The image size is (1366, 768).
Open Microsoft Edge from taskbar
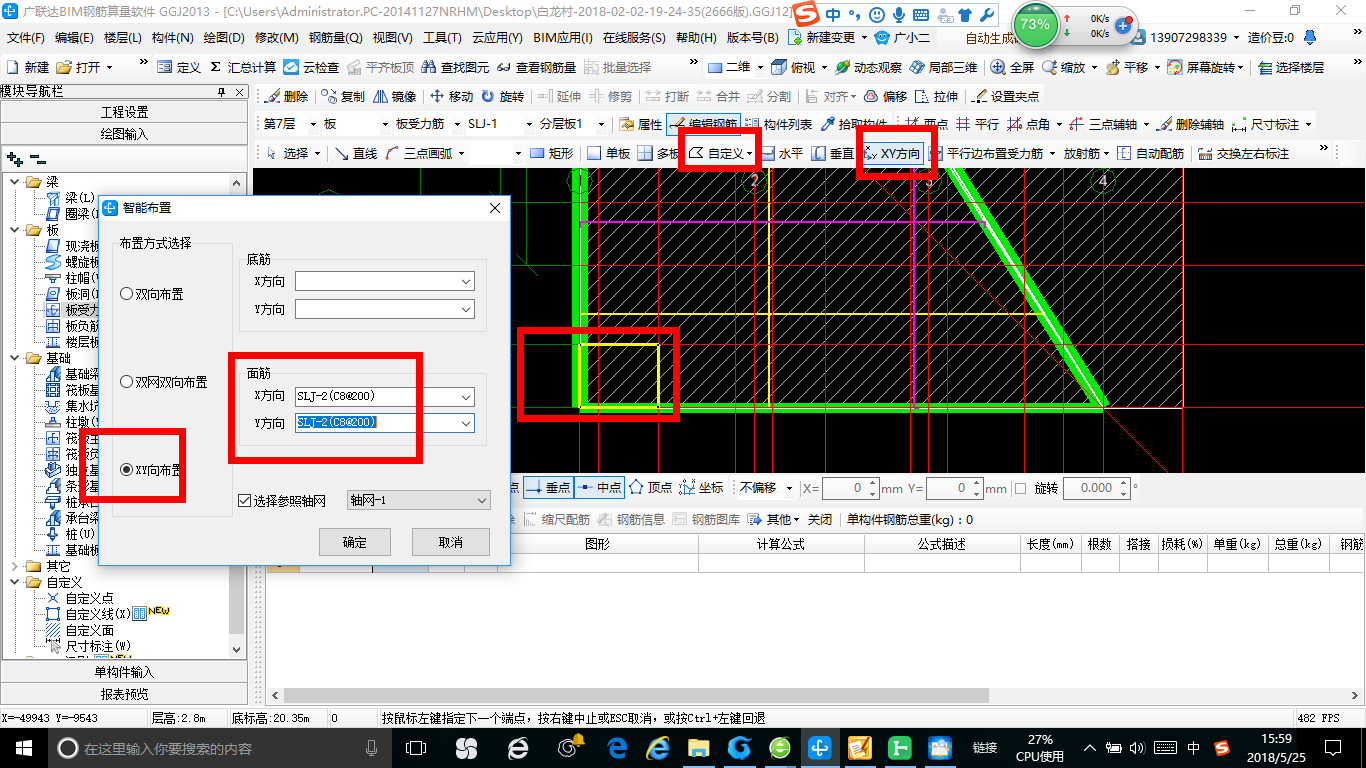pyautogui.click(x=618, y=747)
